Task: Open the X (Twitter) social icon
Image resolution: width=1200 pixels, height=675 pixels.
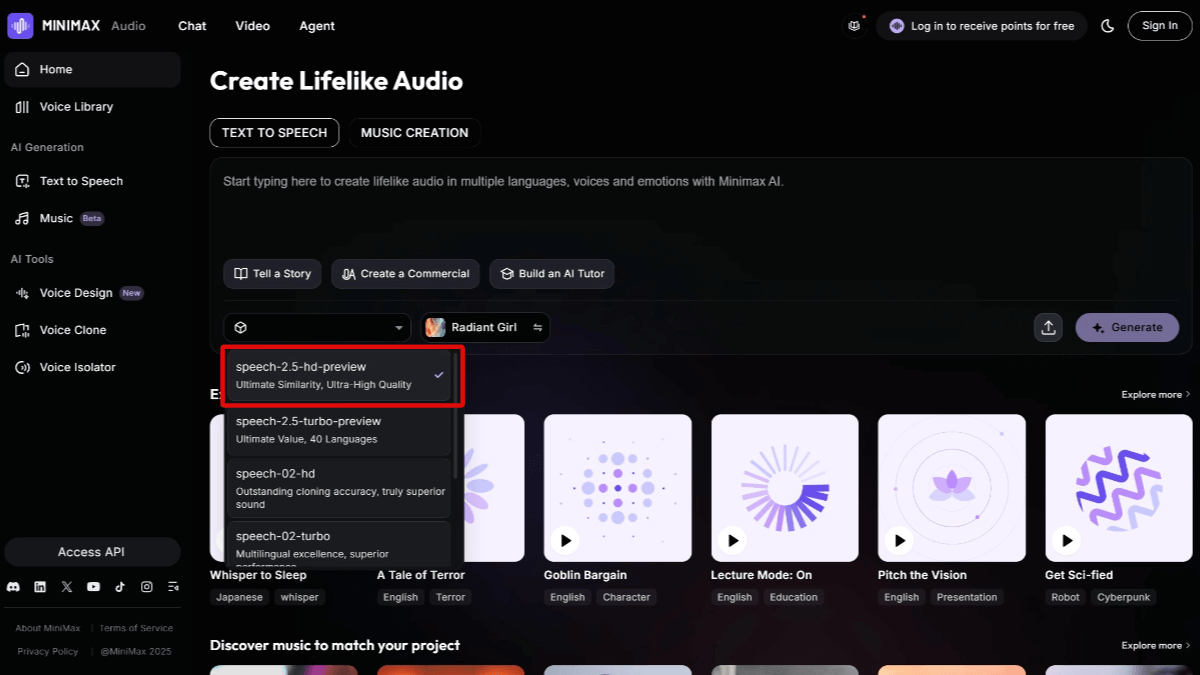Action: (67, 587)
